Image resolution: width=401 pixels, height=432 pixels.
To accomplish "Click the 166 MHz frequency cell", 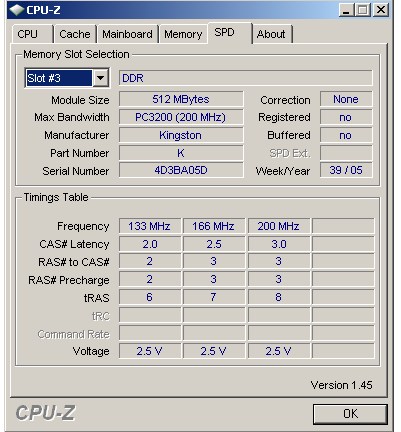I will point(214,226).
